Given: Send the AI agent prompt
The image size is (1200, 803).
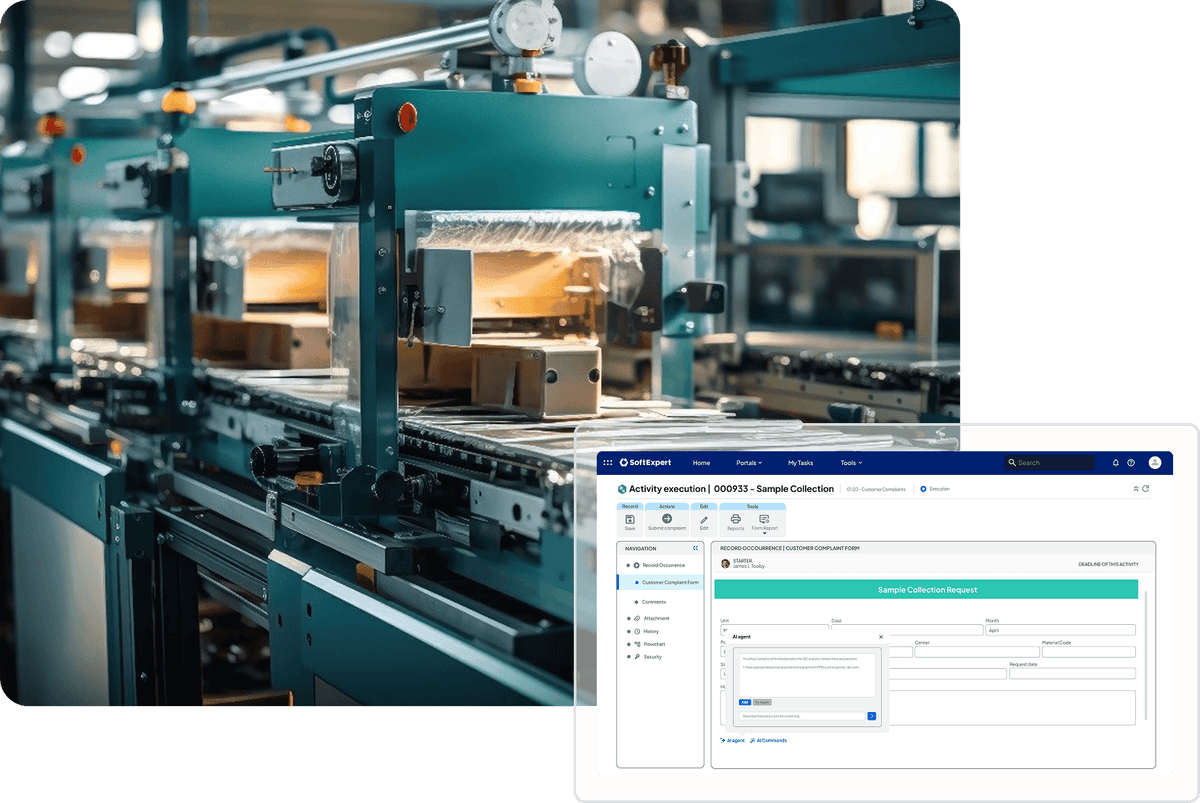Looking at the screenshot, I should (x=871, y=716).
